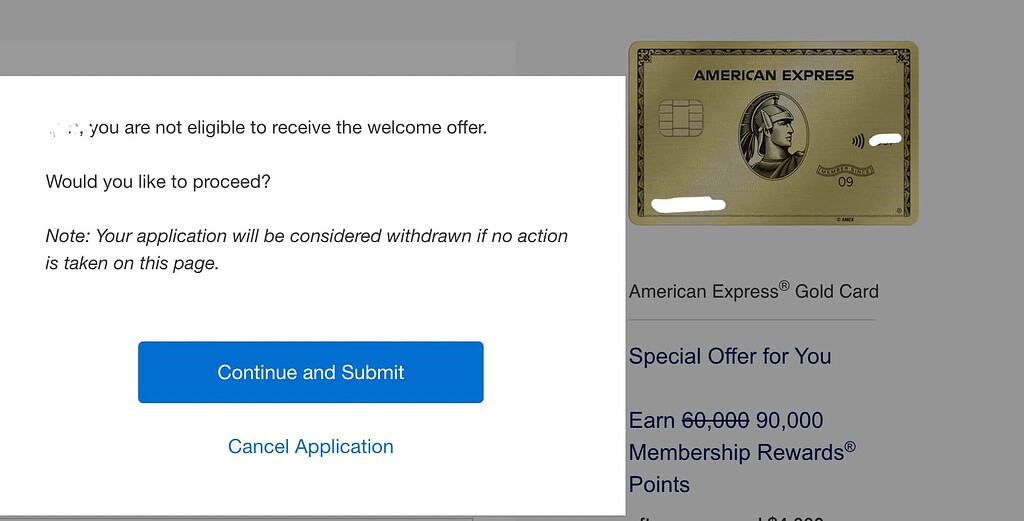Image resolution: width=1024 pixels, height=521 pixels.
Task: Click the EMV chip on the Gold Card
Action: [680, 118]
